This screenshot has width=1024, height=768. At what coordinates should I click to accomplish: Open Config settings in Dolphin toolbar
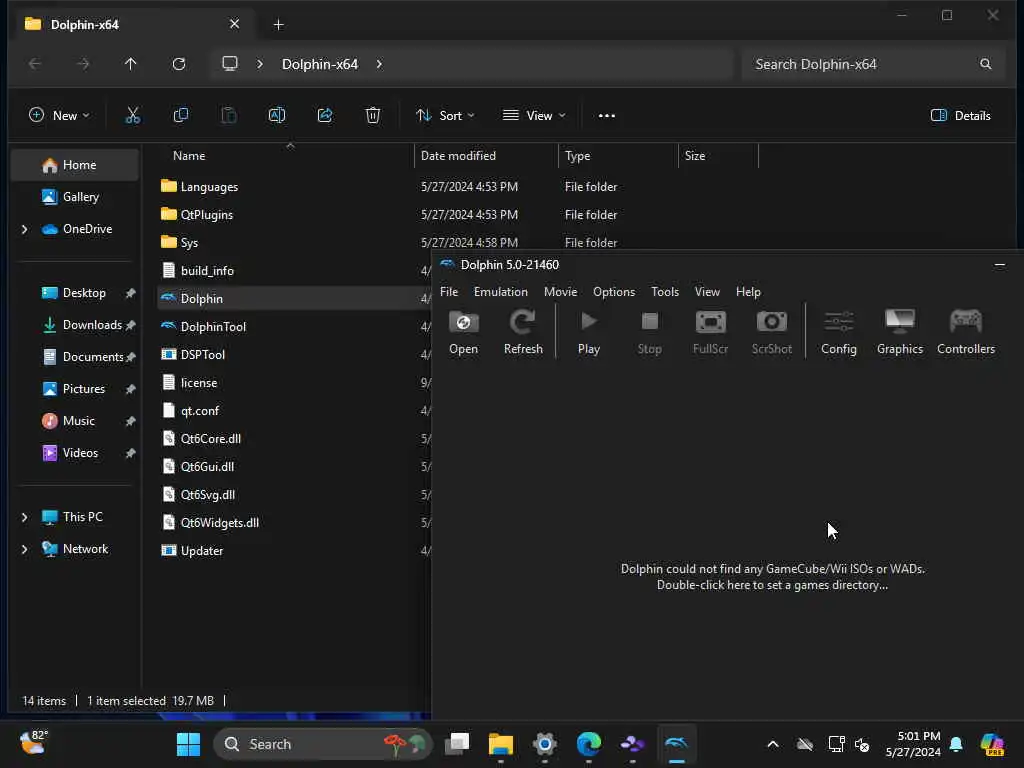[839, 332]
